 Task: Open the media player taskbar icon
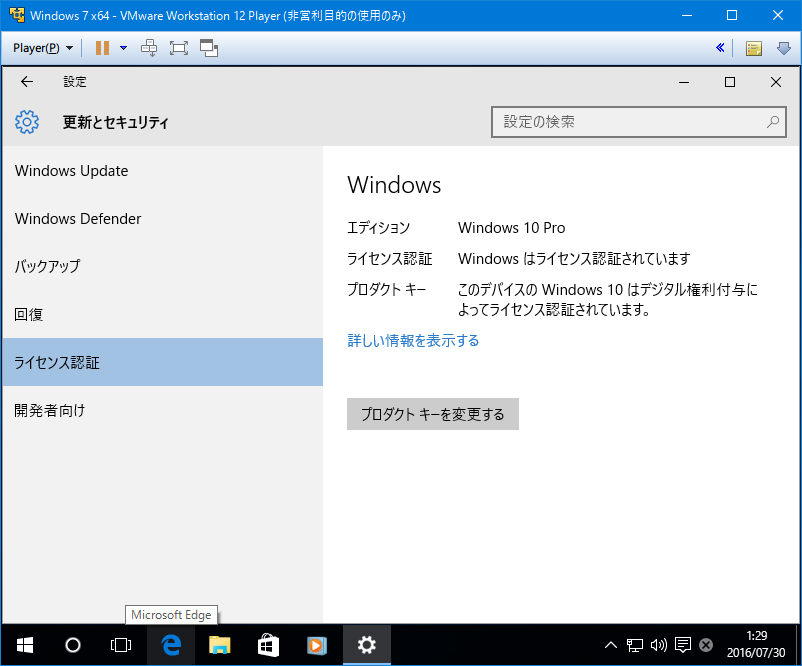317,645
